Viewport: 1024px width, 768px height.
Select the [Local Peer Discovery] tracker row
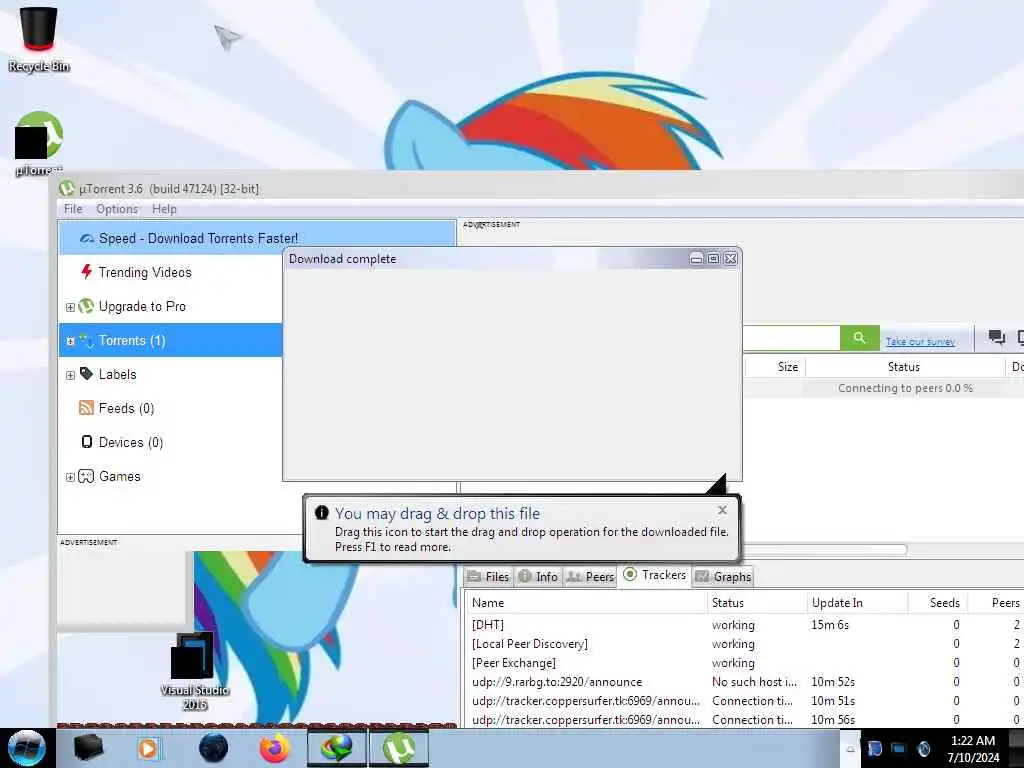(743, 643)
